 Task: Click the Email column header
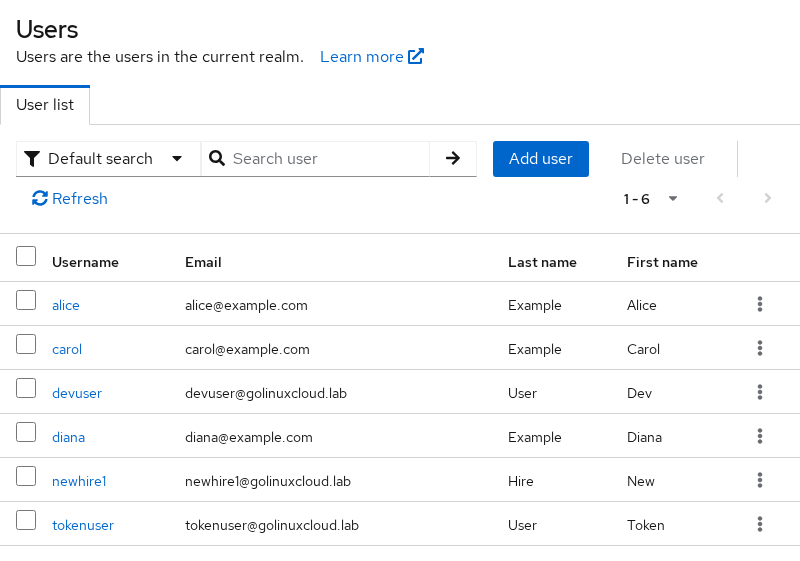tap(203, 262)
